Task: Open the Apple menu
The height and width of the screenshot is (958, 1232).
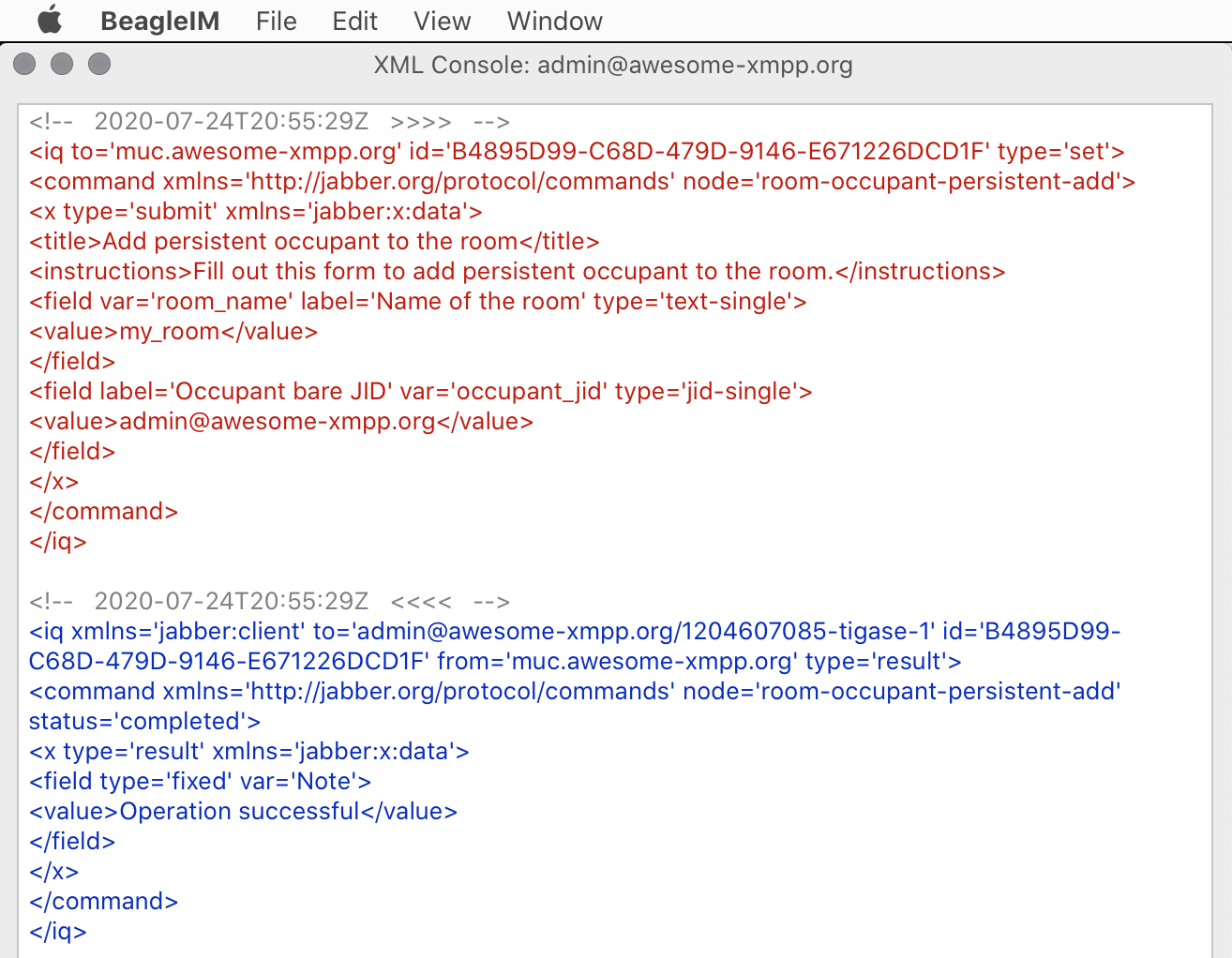Action: (x=50, y=21)
